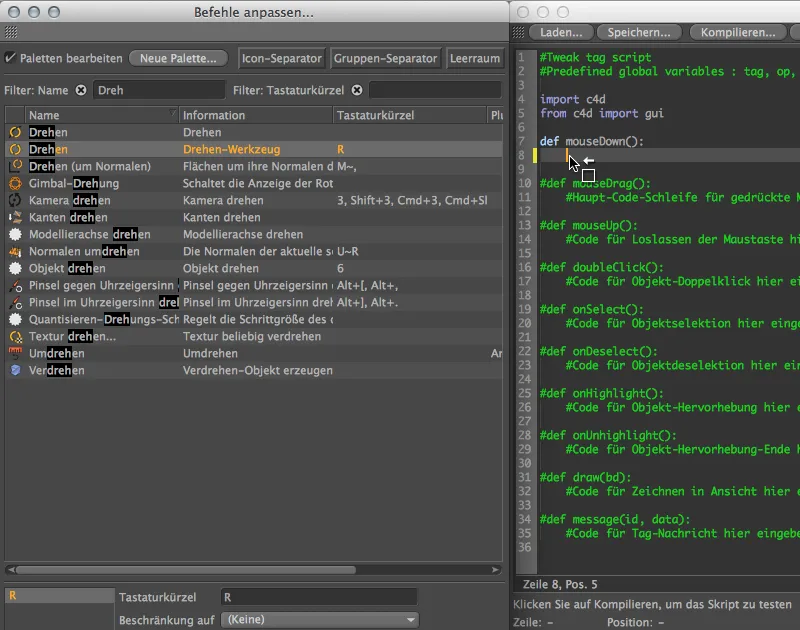The height and width of the screenshot is (630, 800).
Task: Click the Textur drehen icon
Action: pos(15,336)
